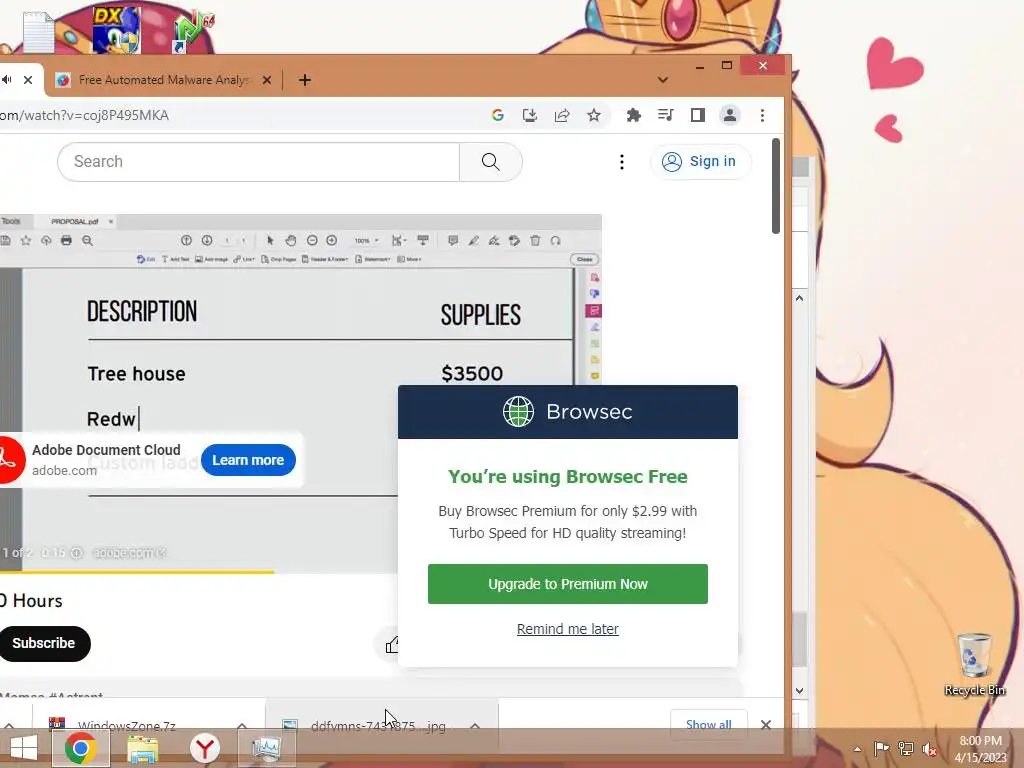Share this page via address bar icon
The width and height of the screenshot is (1024, 768).
tap(562, 116)
